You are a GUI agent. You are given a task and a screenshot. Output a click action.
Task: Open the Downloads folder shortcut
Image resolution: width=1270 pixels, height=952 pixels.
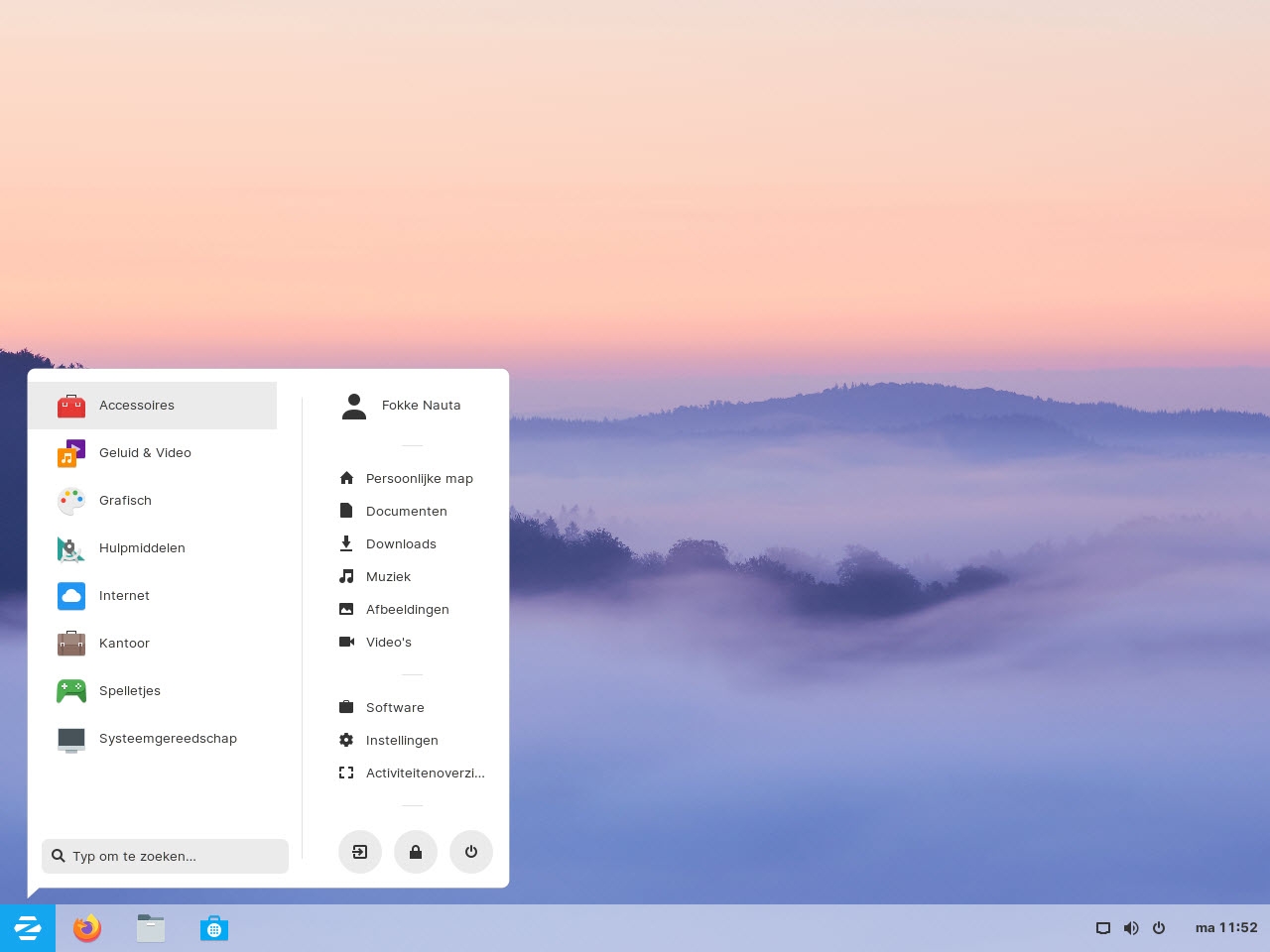401,543
